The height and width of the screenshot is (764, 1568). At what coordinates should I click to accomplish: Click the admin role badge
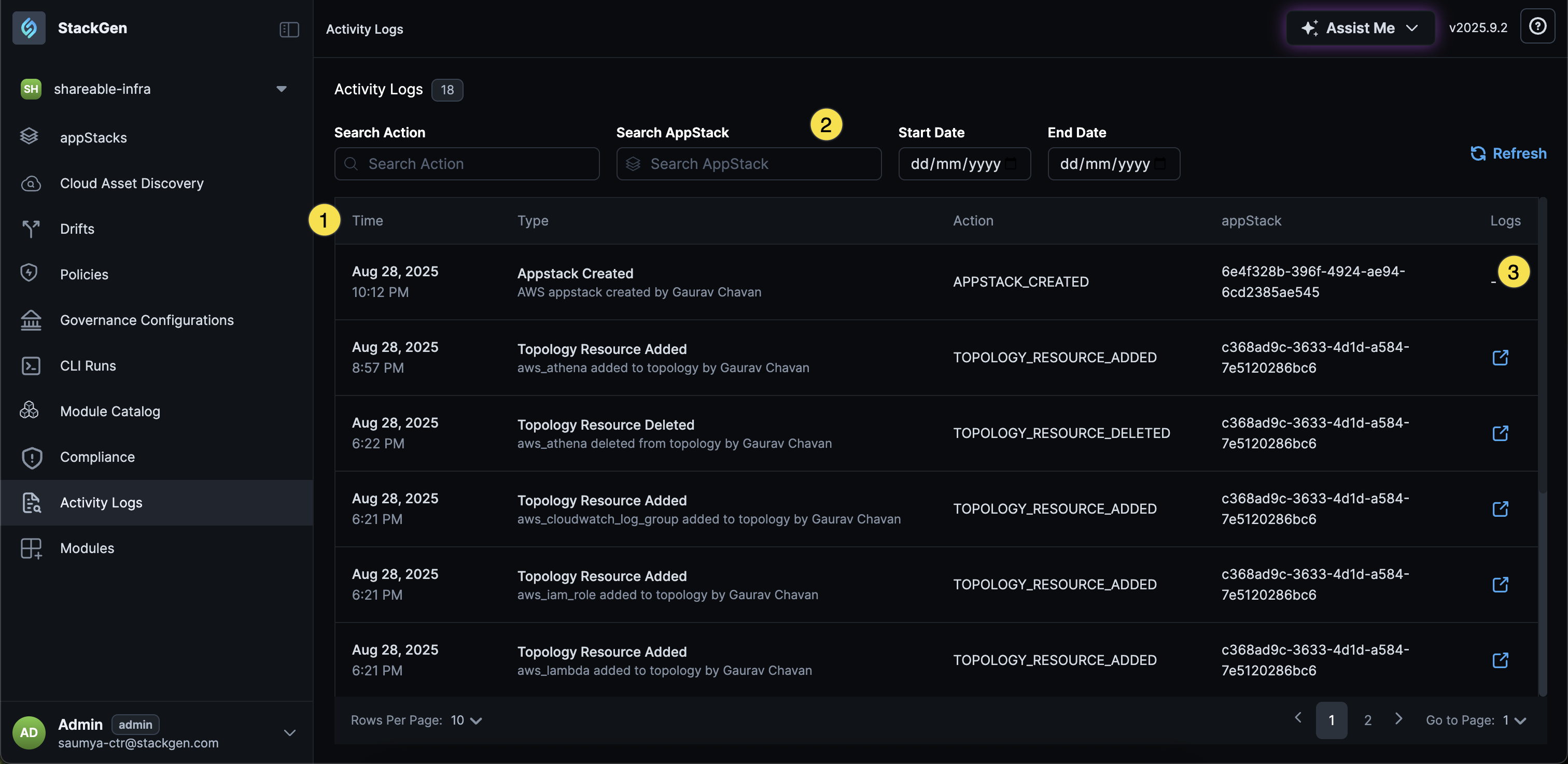point(135,725)
